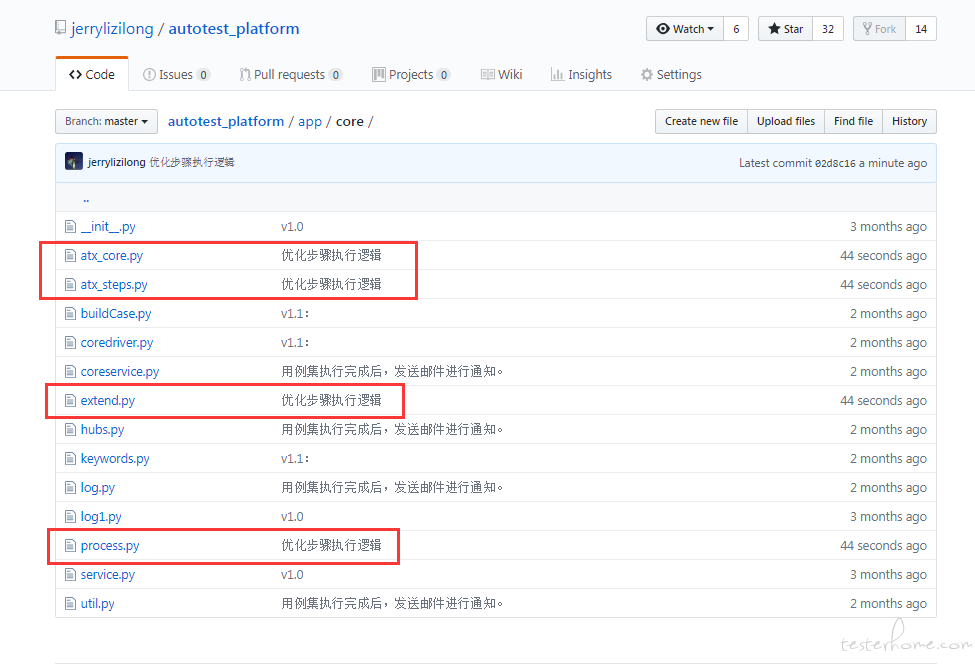Open latest commit 02d8c16
This screenshot has height=664, width=975.
[x=835, y=163]
